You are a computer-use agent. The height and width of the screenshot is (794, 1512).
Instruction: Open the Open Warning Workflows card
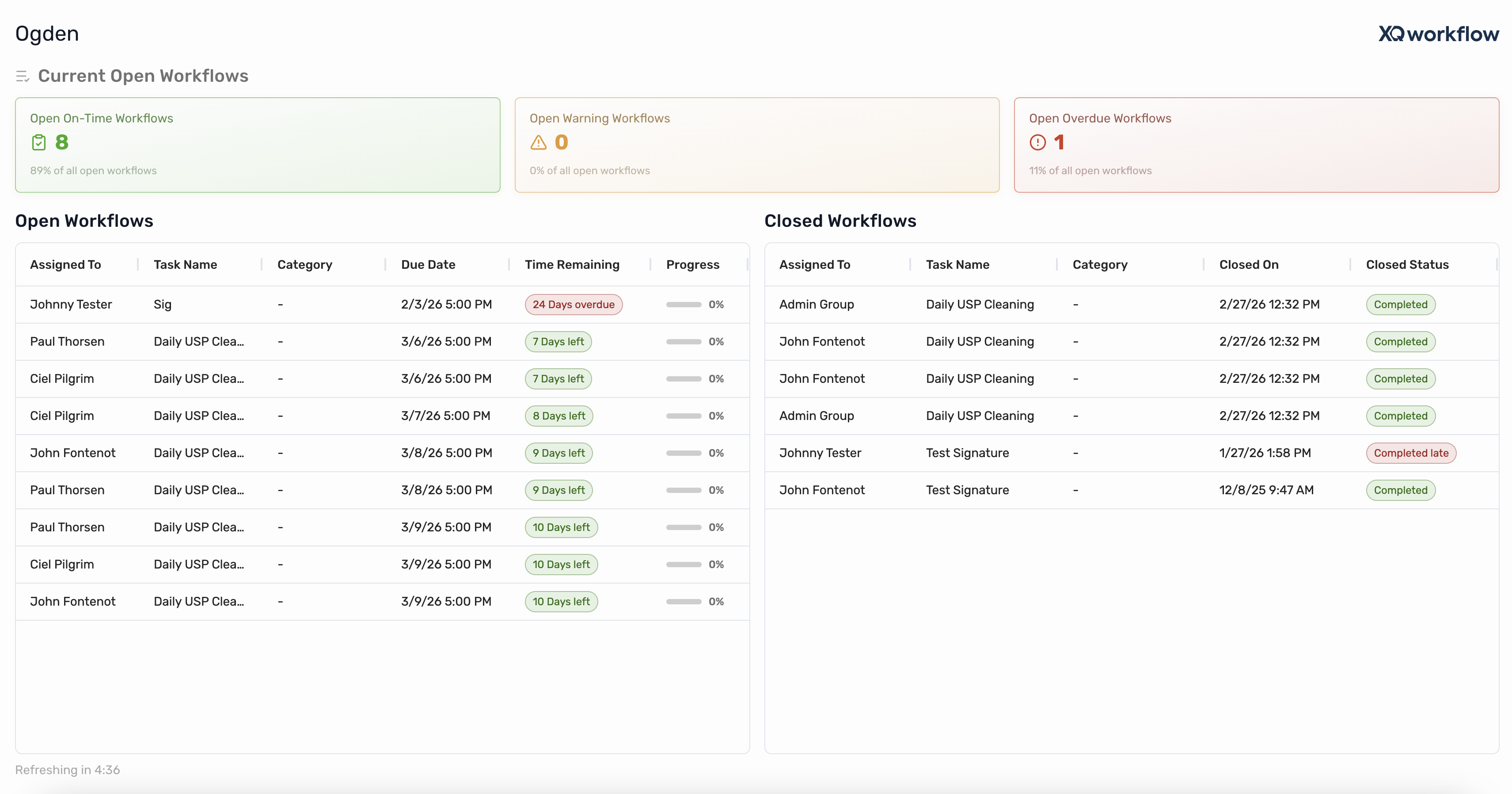(757, 145)
